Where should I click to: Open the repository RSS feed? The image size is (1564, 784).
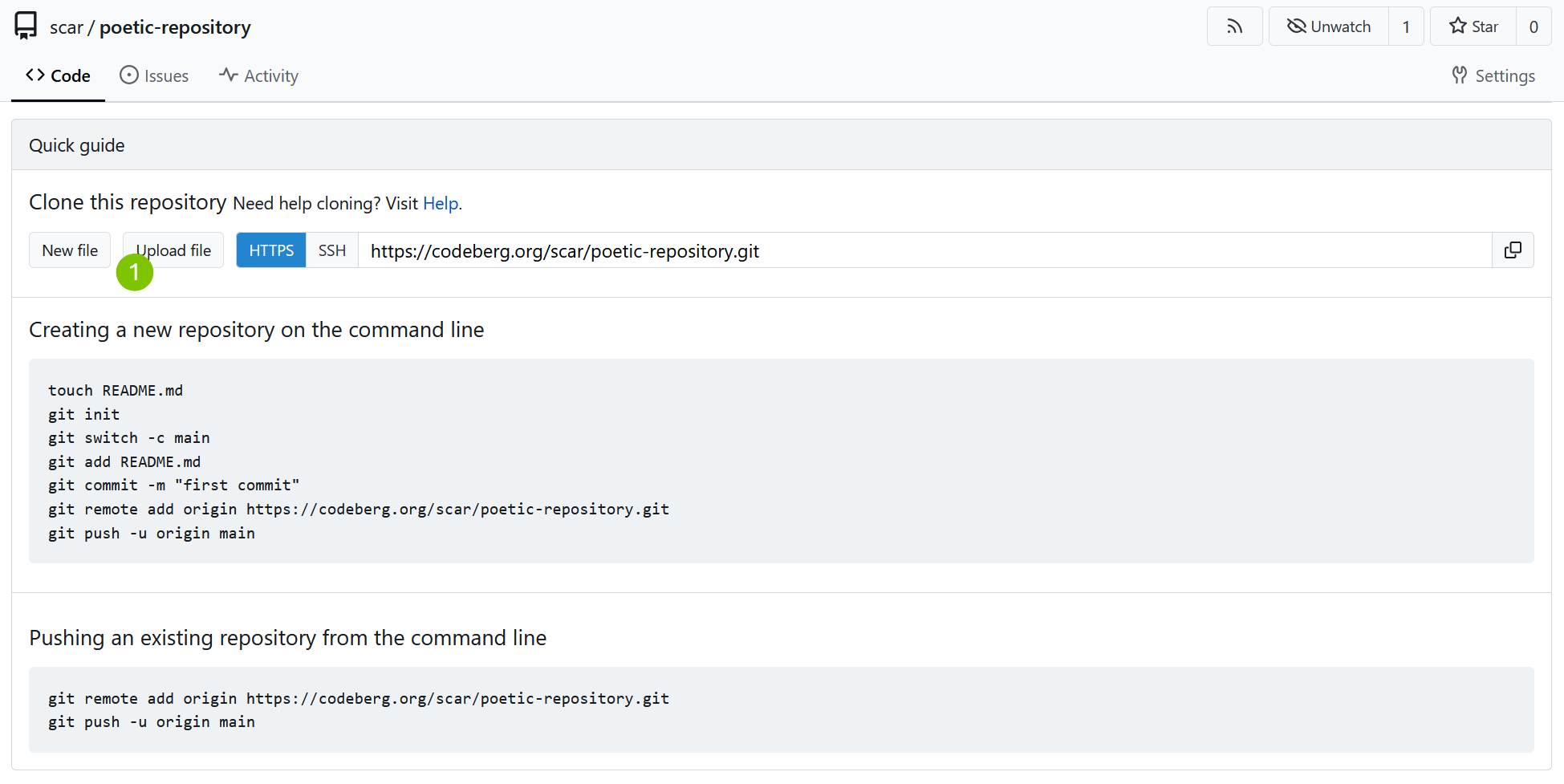click(1234, 26)
